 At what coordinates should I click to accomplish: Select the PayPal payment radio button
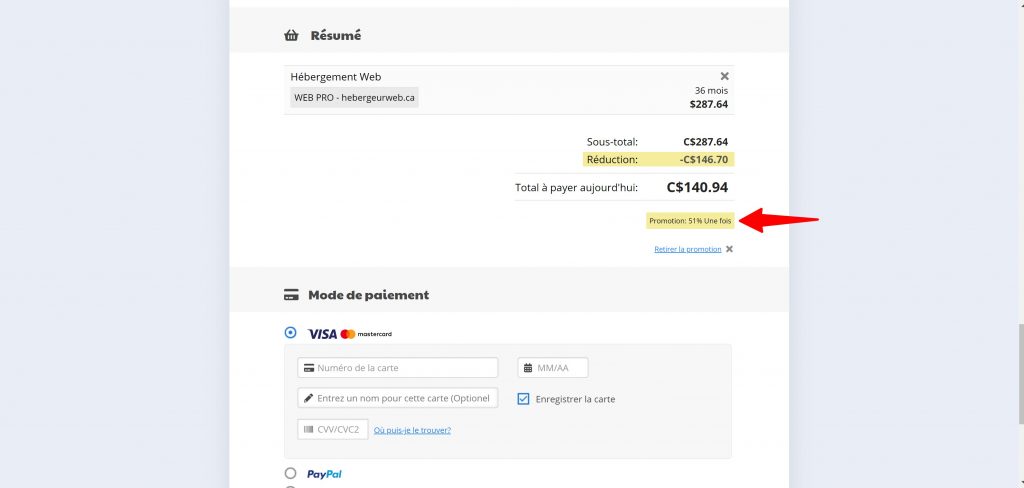(x=291, y=473)
